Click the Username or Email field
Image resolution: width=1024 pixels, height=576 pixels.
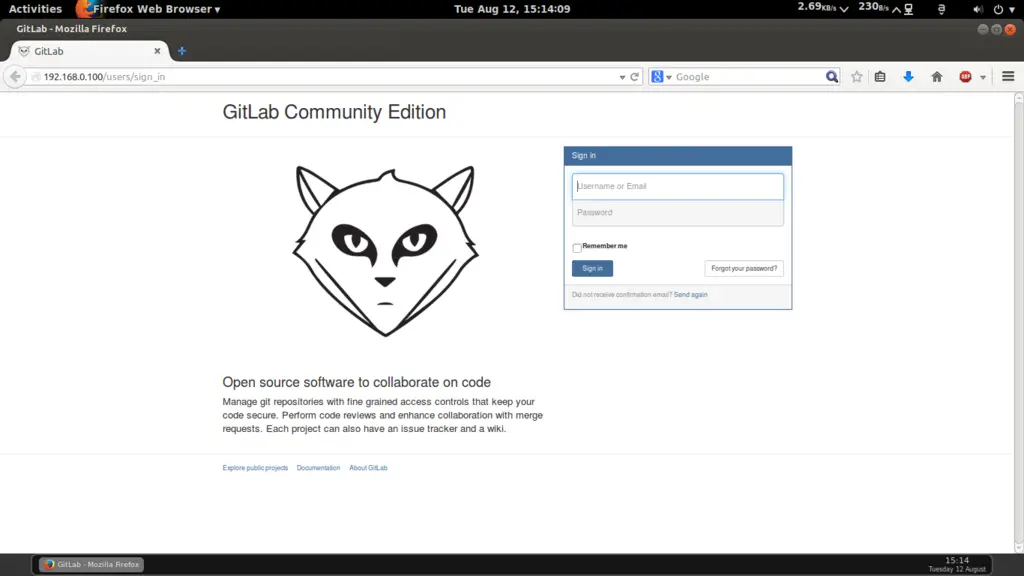pos(678,186)
